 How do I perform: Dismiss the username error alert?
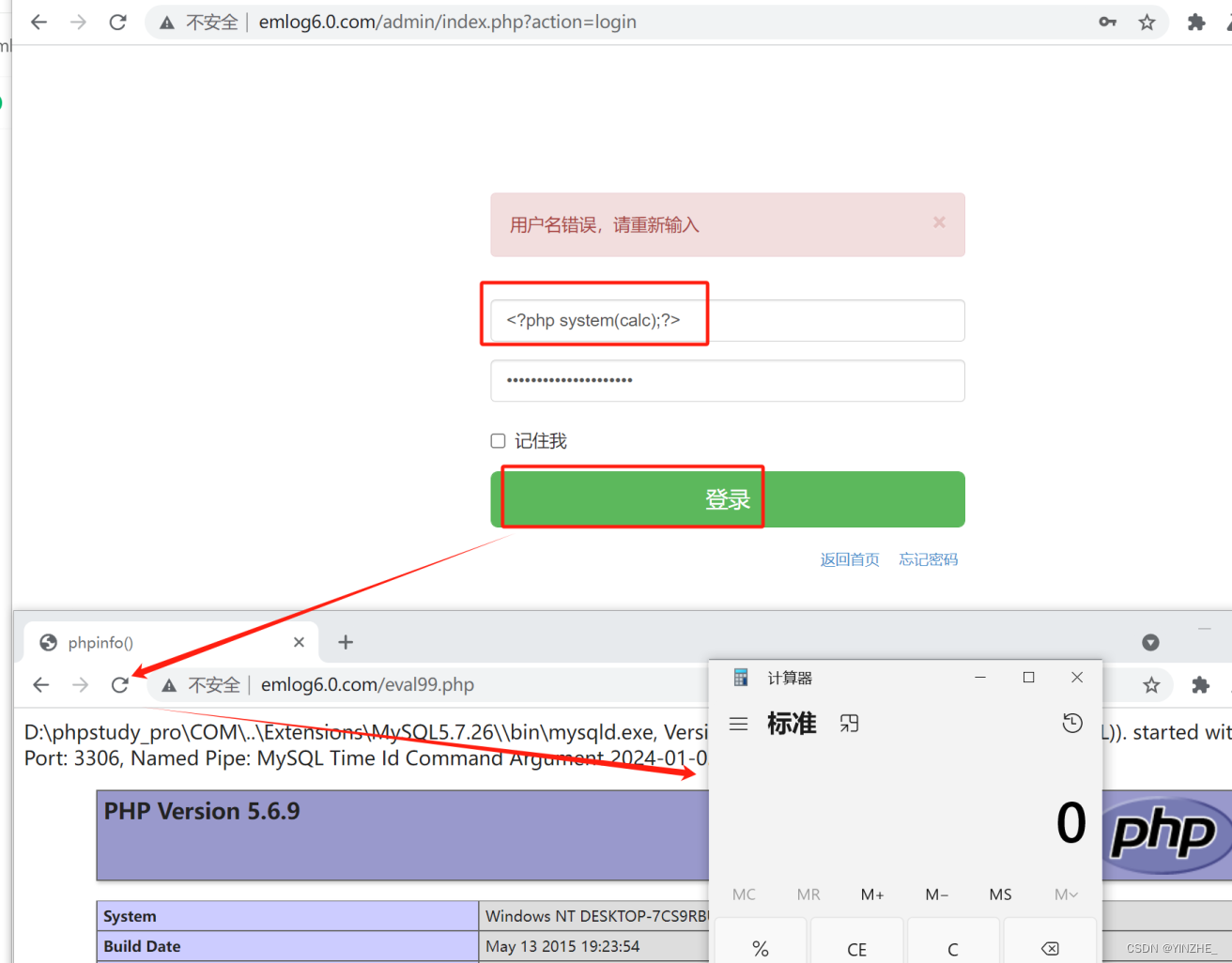click(939, 222)
